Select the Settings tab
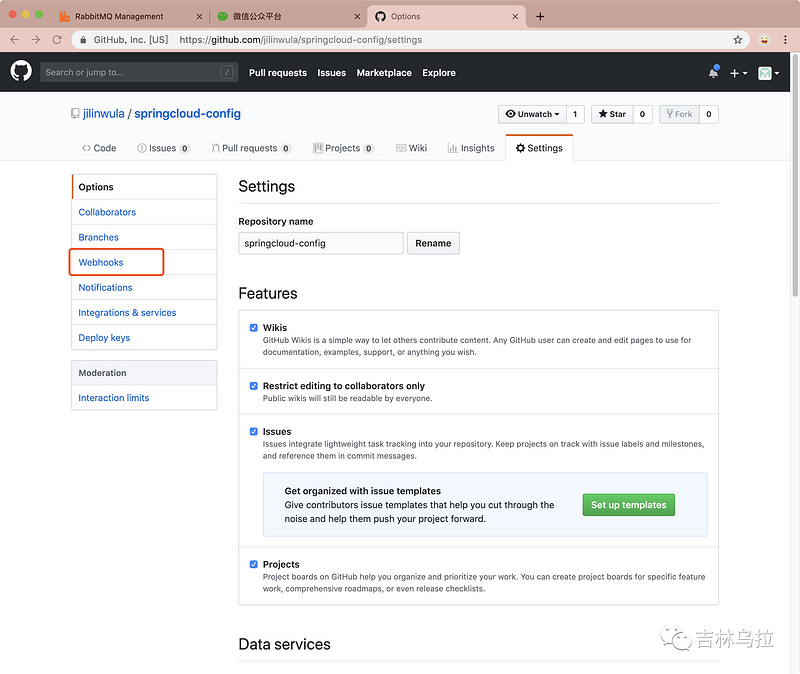Screen dimensions: 800x674 (539, 148)
